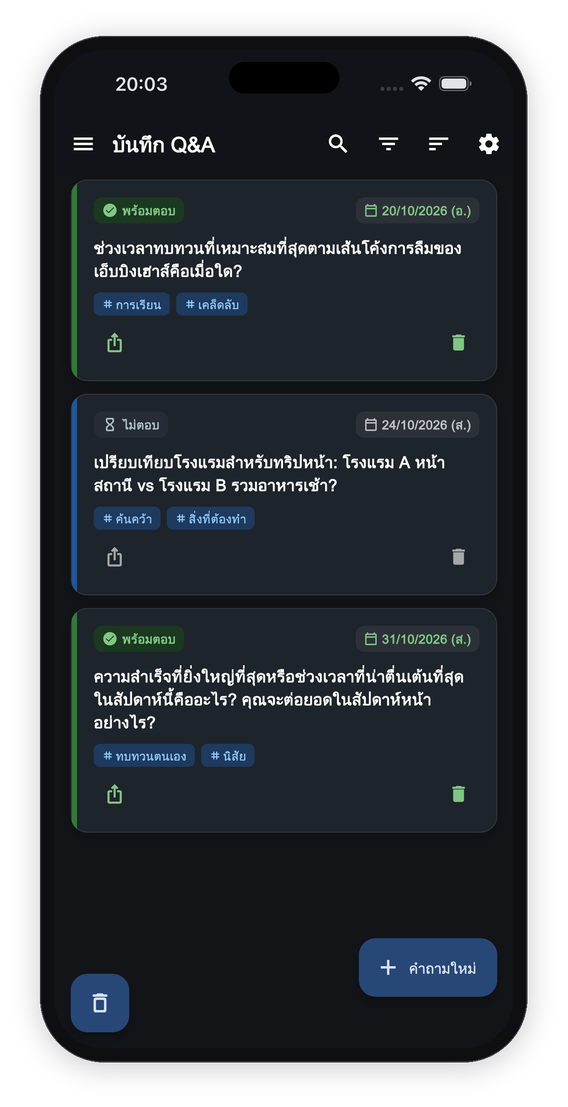Viewport: 568px width, 1107px height.
Task: Open the hamburger navigation menu
Action: pyautogui.click(x=83, y=145)
